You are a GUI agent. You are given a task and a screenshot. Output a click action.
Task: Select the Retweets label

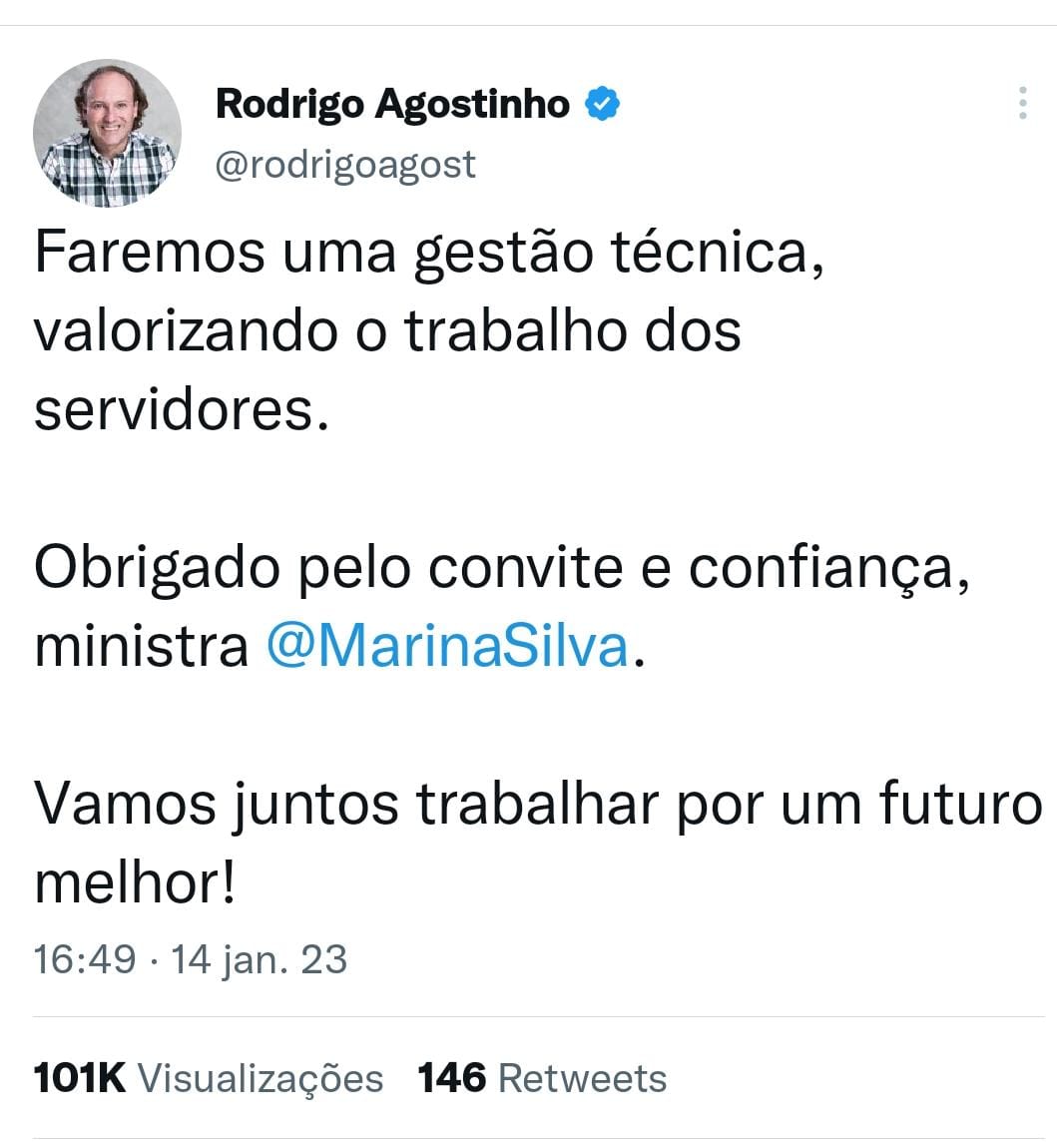click(583, 1078)
